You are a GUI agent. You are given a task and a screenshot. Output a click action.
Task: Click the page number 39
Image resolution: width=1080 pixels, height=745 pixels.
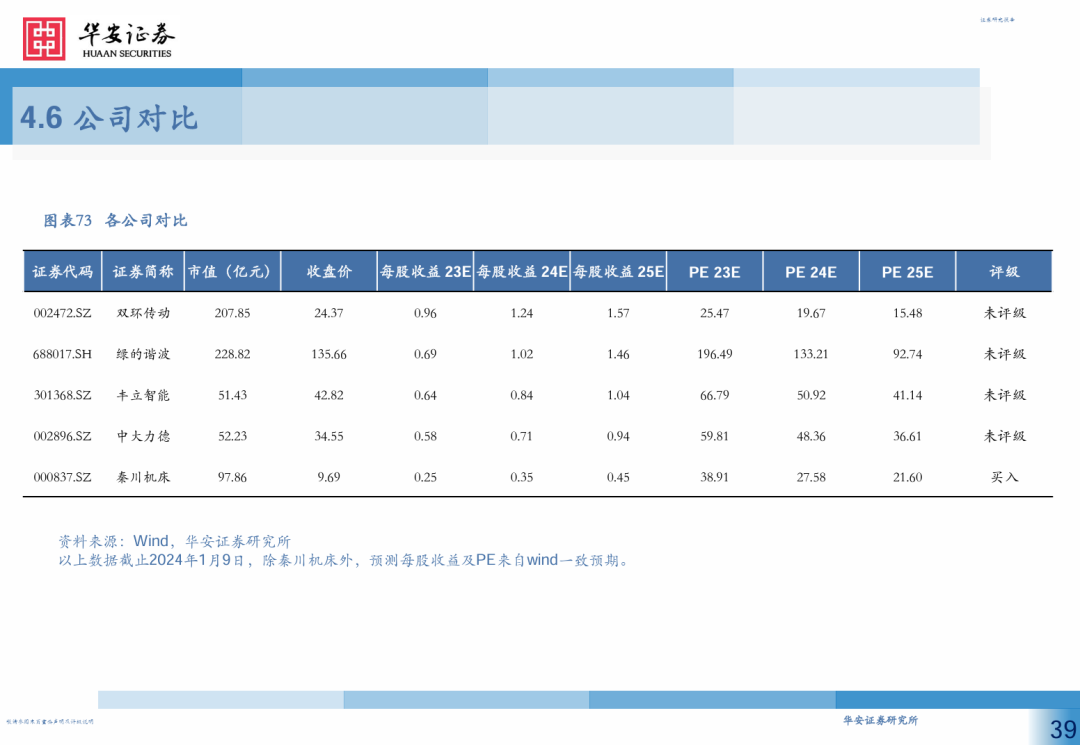pos(1063,729)
